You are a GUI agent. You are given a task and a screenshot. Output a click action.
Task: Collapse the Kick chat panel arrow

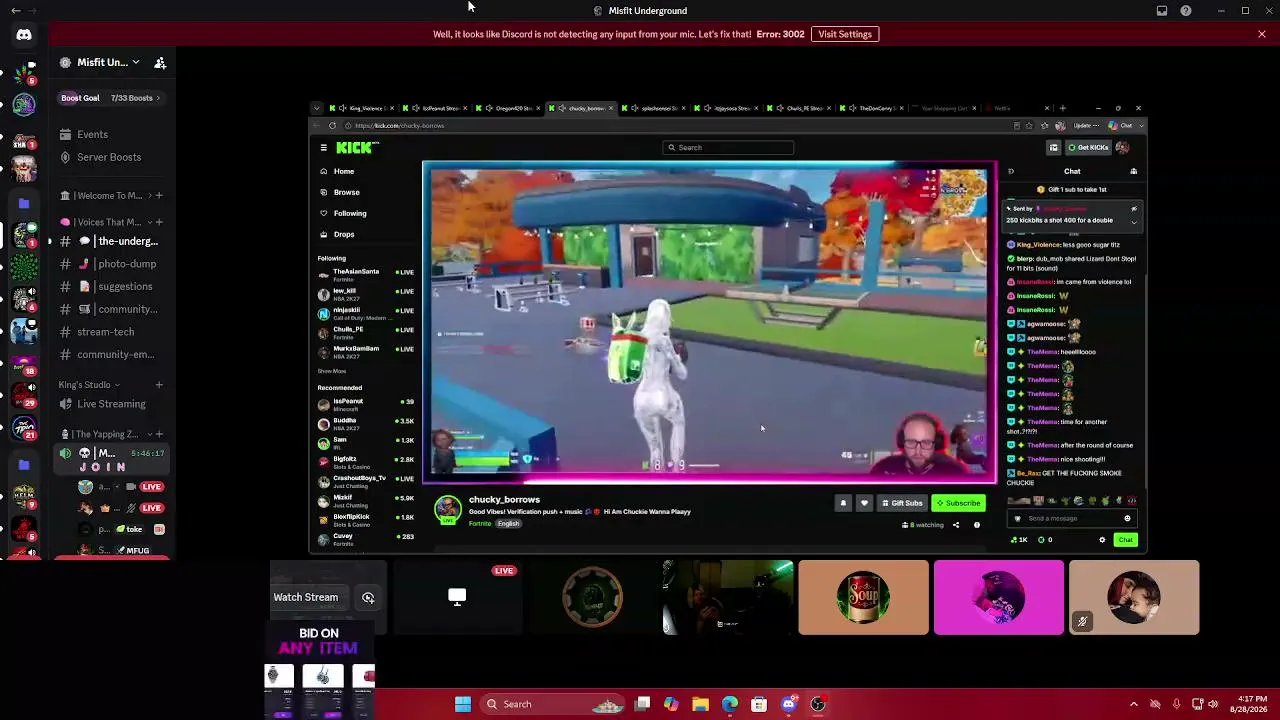pos(1011,172)
